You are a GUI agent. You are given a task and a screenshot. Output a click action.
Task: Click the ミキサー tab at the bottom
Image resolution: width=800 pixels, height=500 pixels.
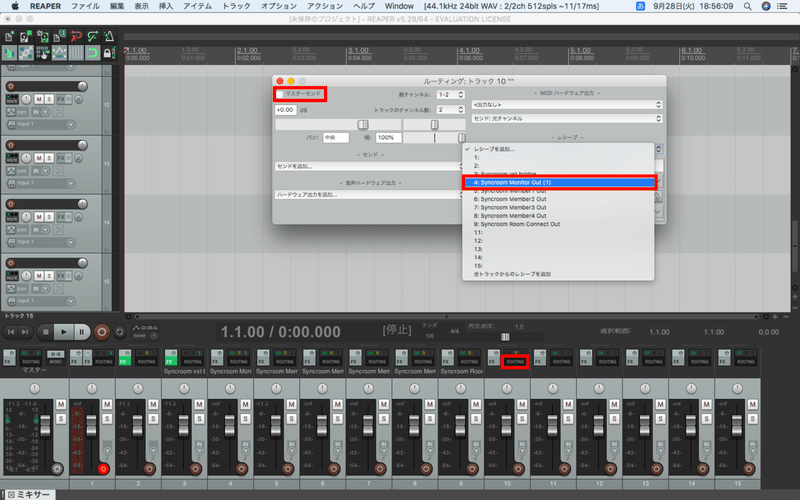pos(29,494)
